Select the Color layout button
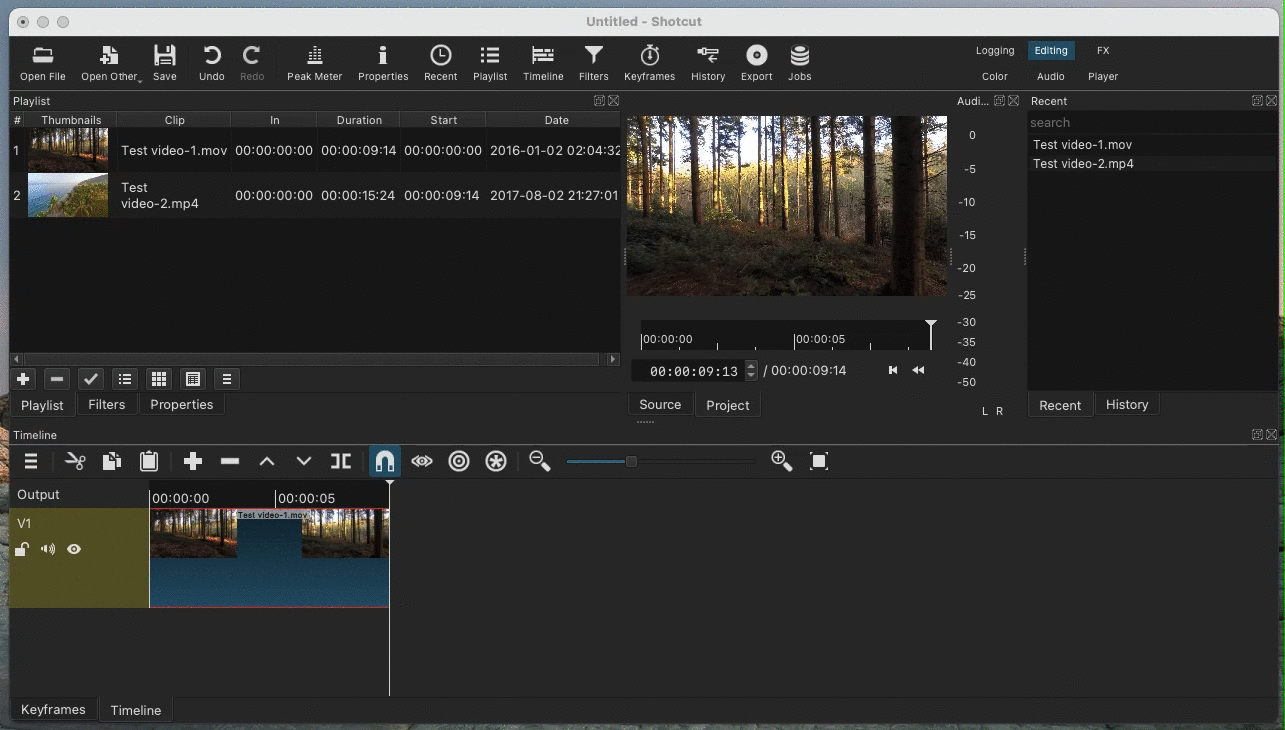Image resolution: width=1285 pixels, height=730 pixels. 994,76
